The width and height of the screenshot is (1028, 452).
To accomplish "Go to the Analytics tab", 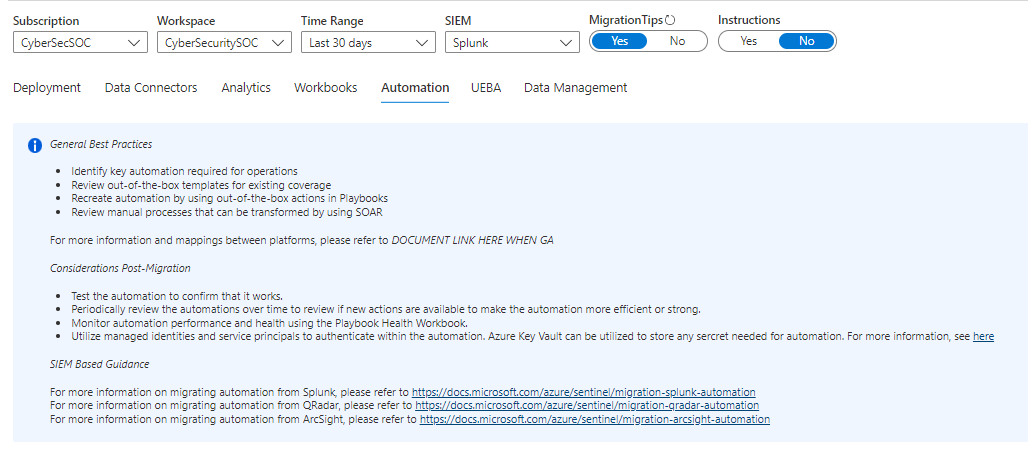I will [246, 88].
